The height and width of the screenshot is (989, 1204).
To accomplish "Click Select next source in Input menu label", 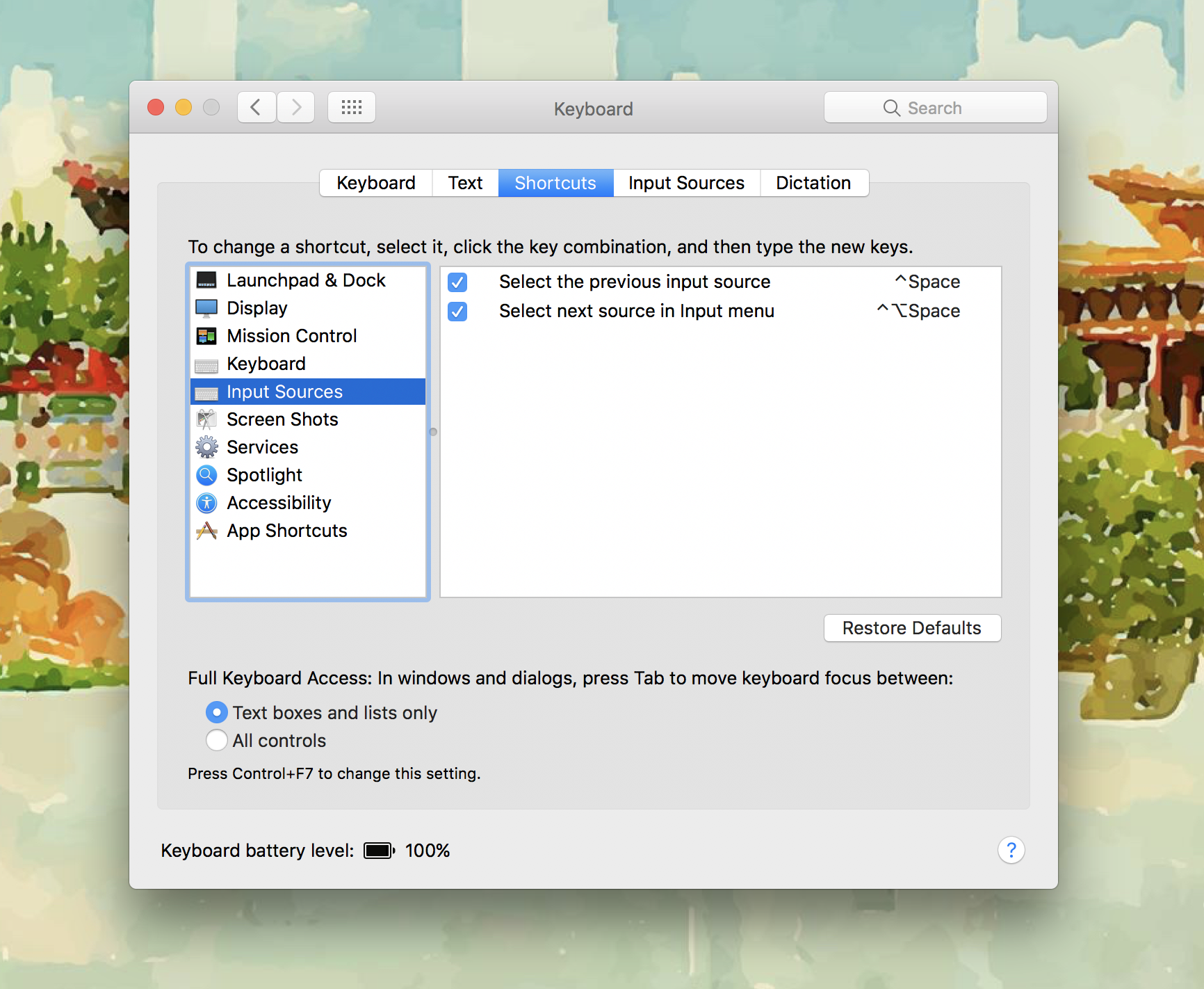I will pos(637,311).
